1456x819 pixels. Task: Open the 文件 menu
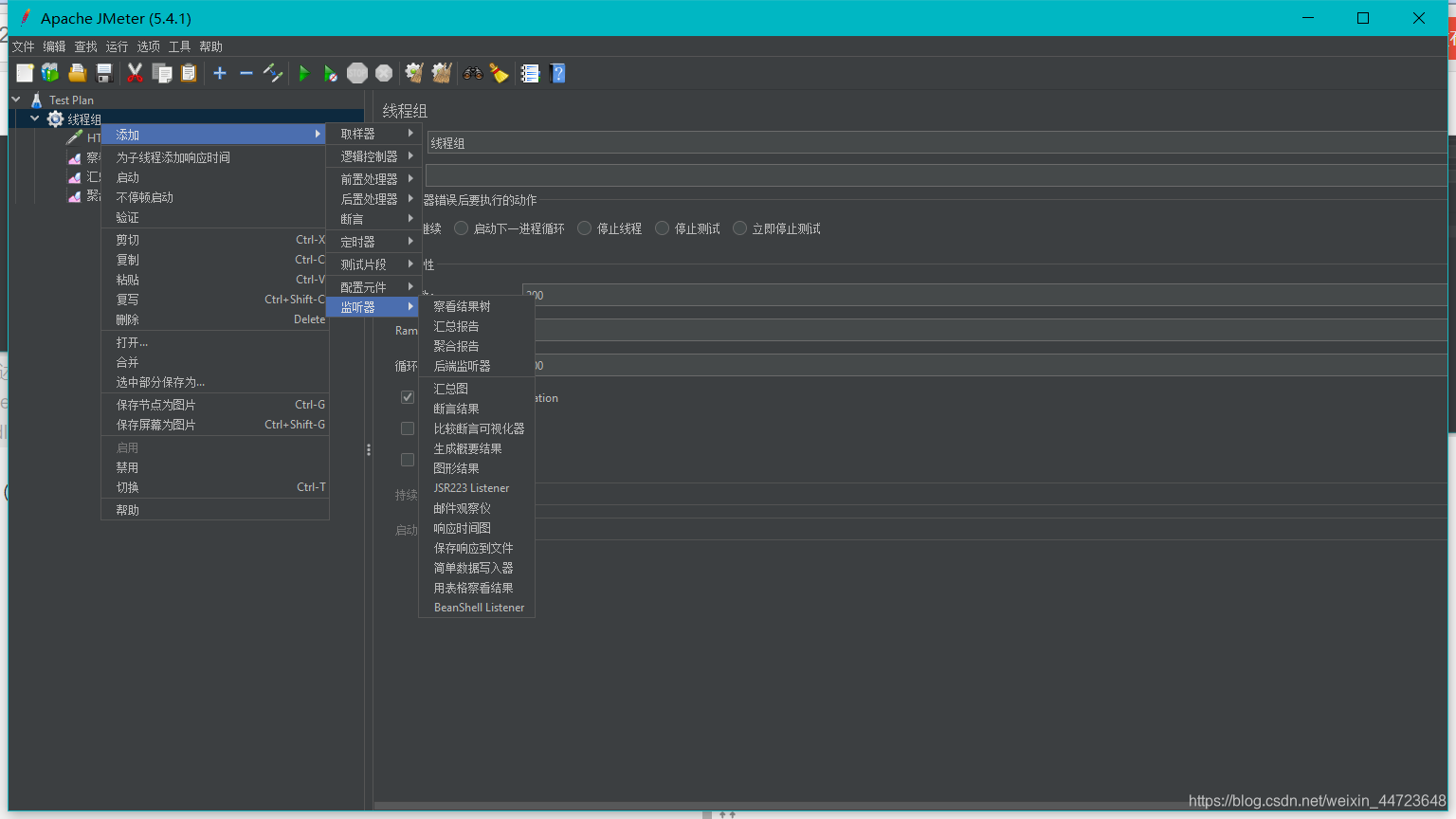(23, 46)
